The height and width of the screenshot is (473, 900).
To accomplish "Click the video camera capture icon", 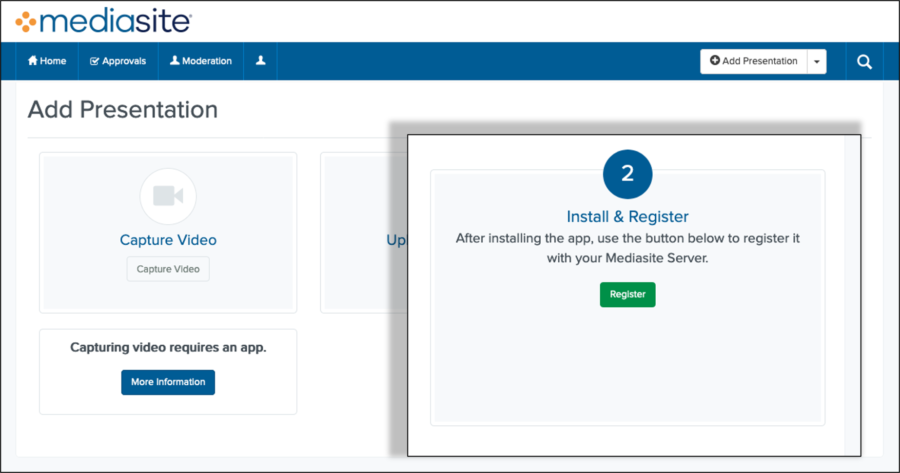I will [168, 196].
